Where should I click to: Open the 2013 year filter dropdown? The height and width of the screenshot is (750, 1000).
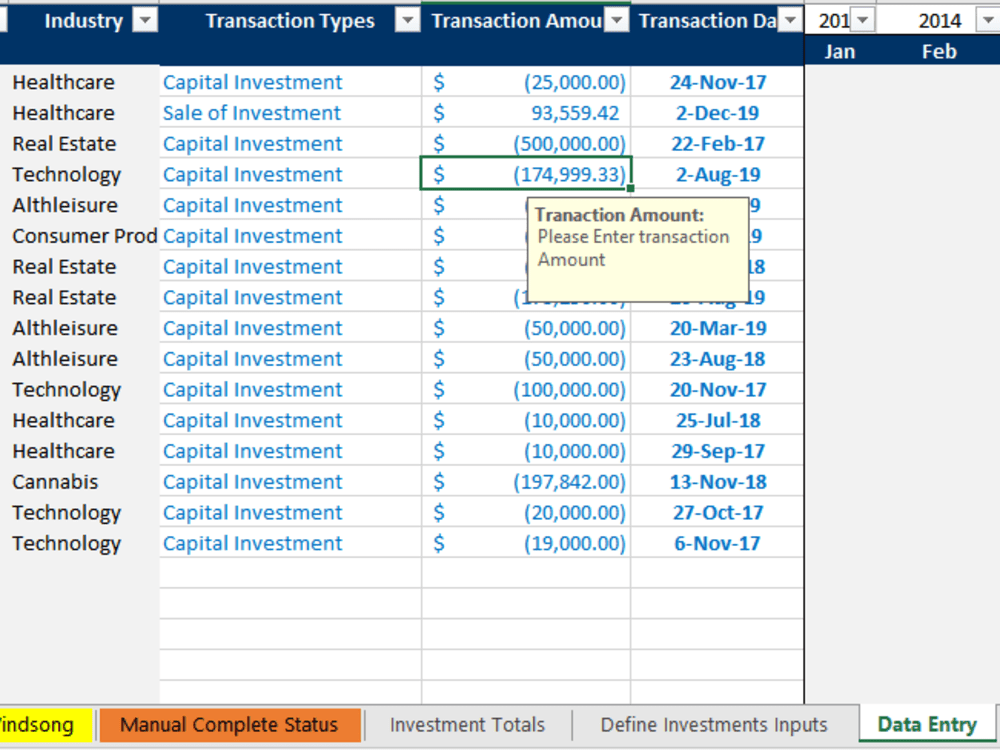(862, 20)
